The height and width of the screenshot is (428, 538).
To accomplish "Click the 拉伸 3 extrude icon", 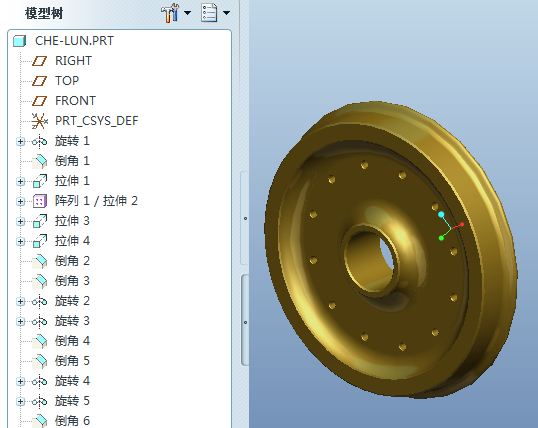I will (x=40, y=221).
